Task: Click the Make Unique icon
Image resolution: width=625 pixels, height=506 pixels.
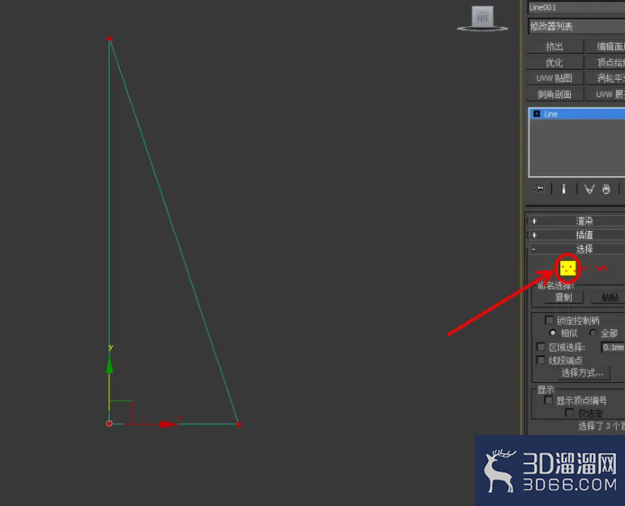Action: coord(589,189)
